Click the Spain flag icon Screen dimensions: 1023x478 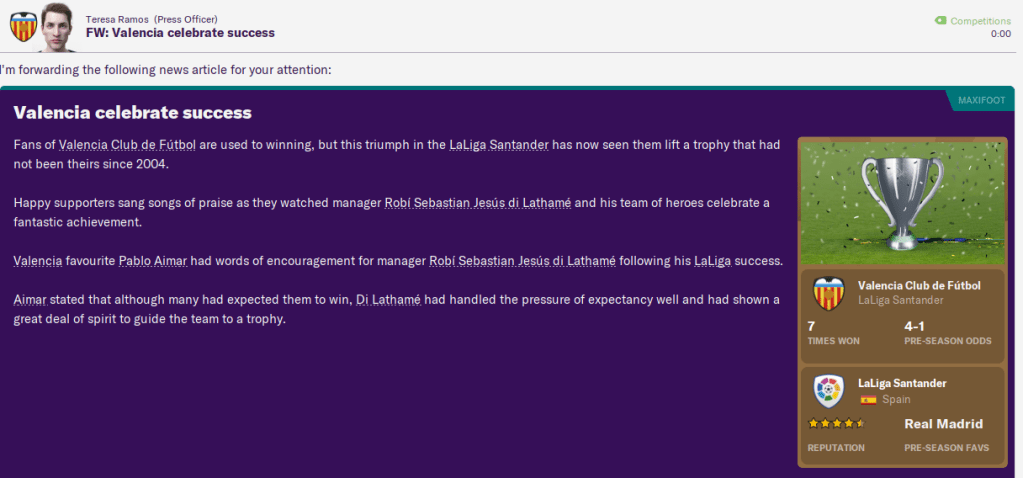(x=867, y=399)
